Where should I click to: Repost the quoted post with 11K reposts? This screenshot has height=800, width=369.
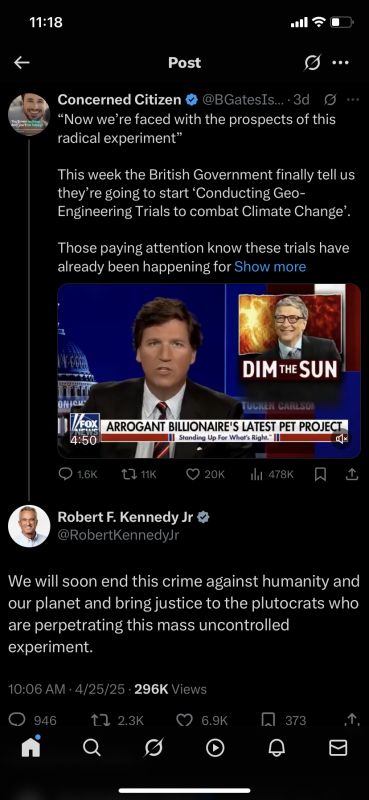click(139, 474)
